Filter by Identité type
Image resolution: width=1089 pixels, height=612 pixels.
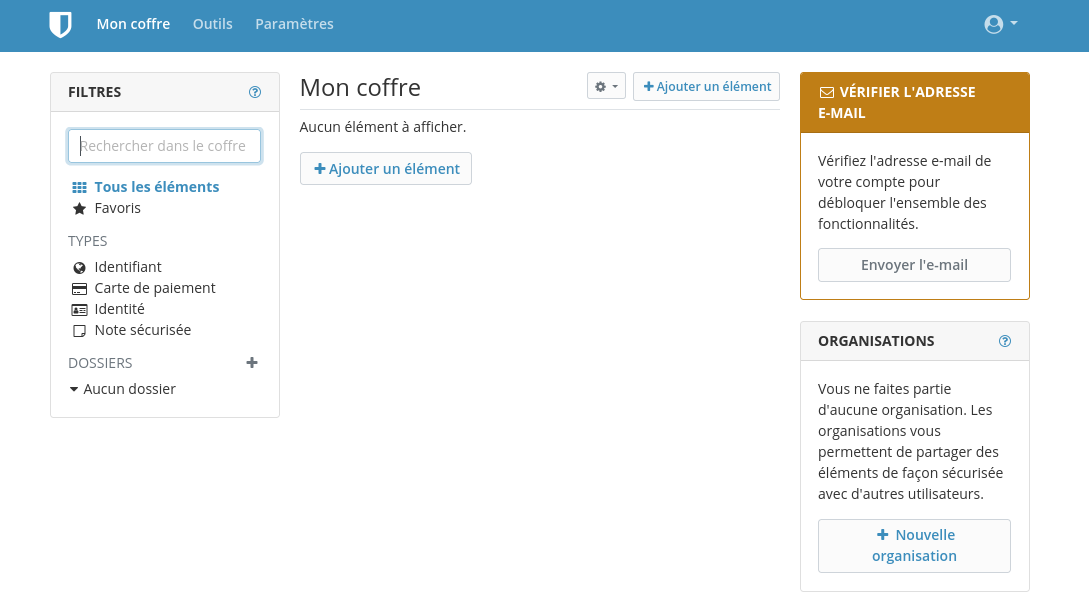(x=119, y=309)
